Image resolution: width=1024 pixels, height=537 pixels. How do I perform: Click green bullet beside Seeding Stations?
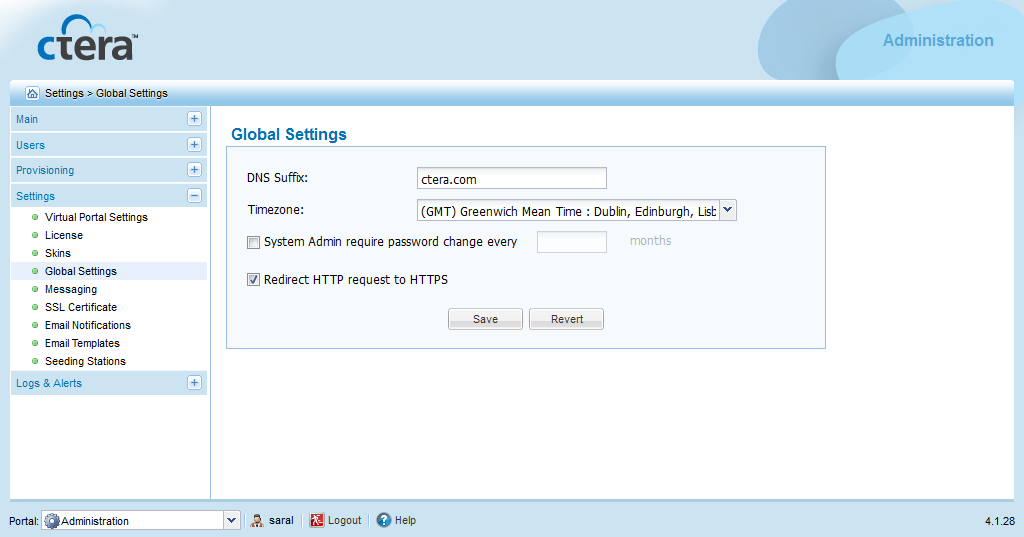tap(35, 361)
